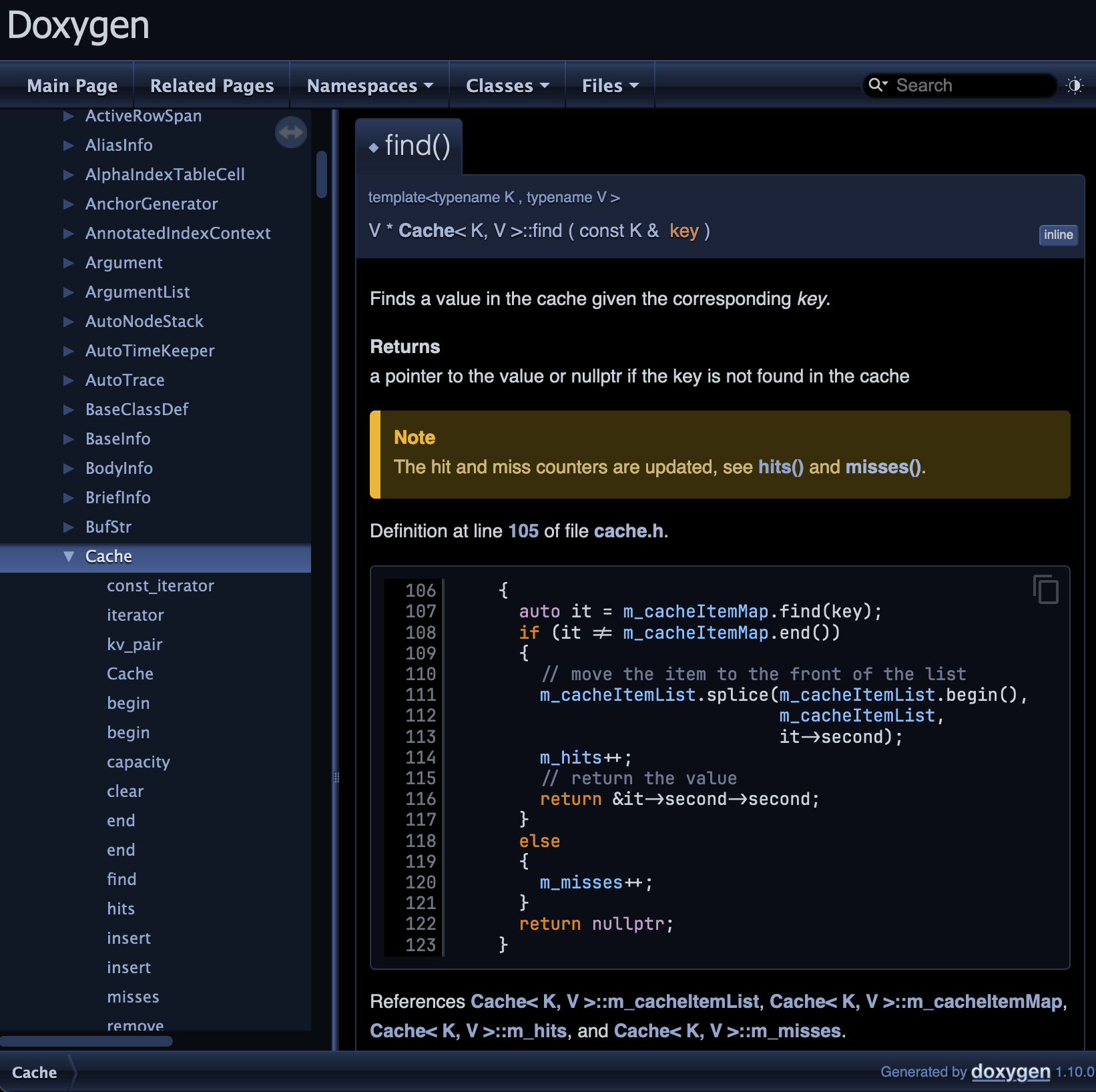
Task: Open the m_misses reference link
Action: pos(727,1031)
